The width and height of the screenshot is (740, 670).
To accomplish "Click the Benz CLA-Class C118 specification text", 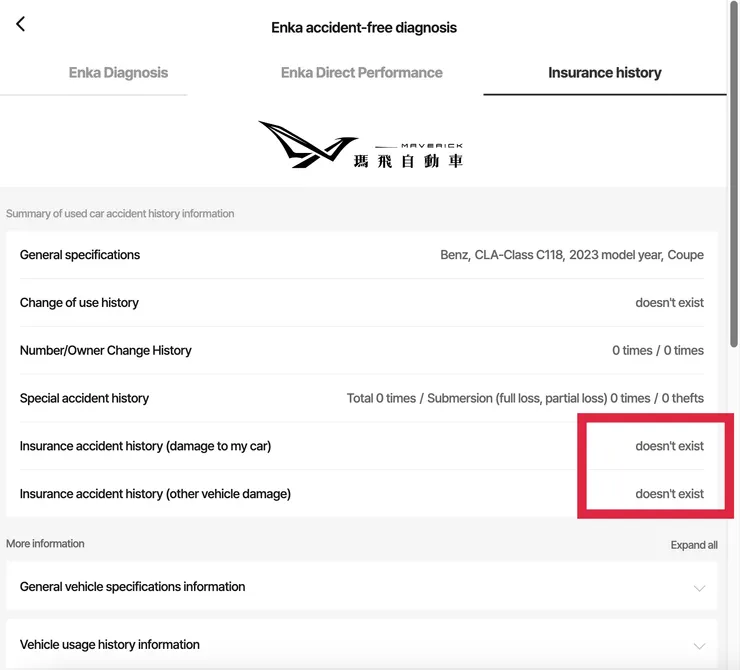I will point(571,255).
